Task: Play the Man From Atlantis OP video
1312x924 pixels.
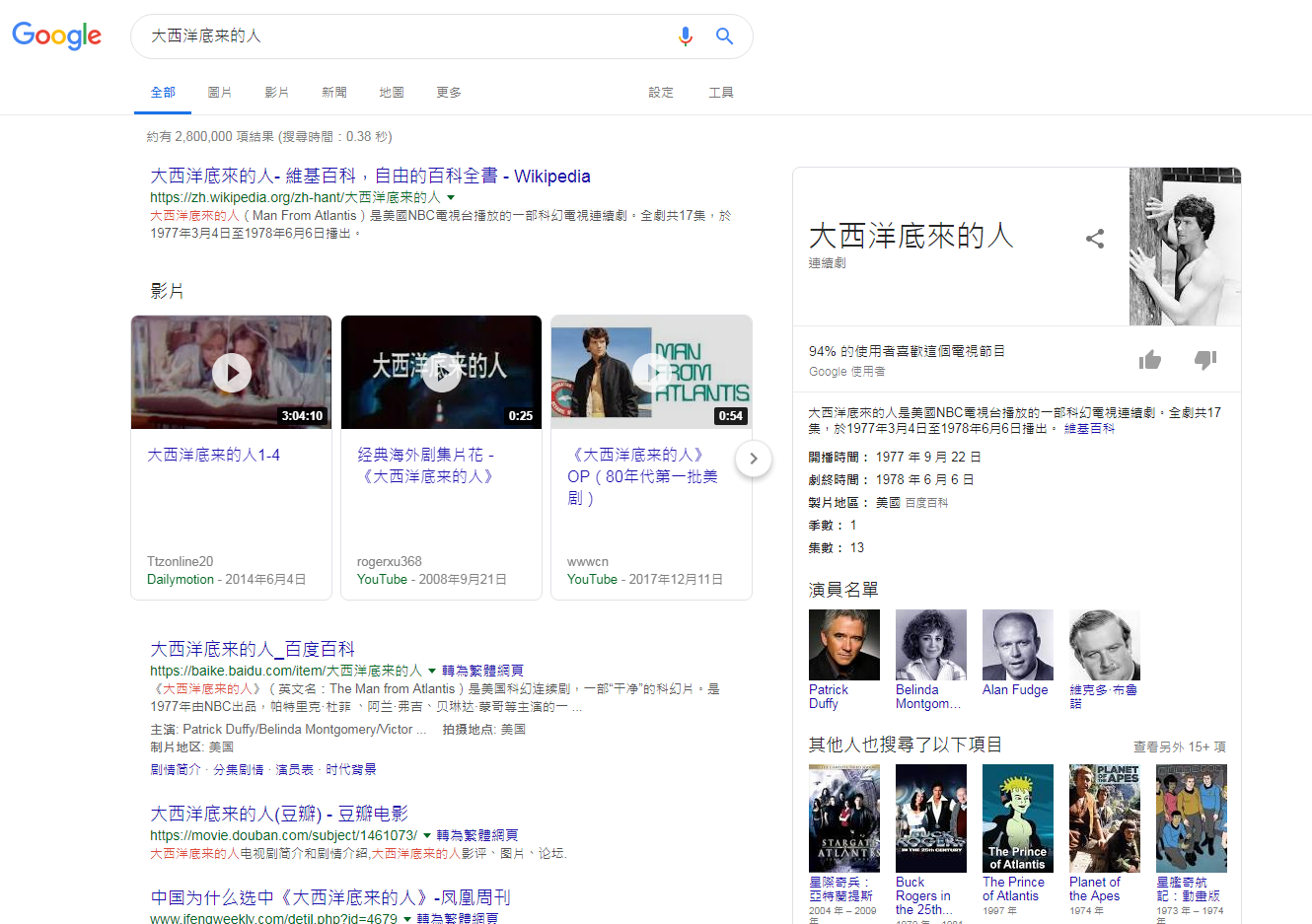Action: [x=651, y=373]
